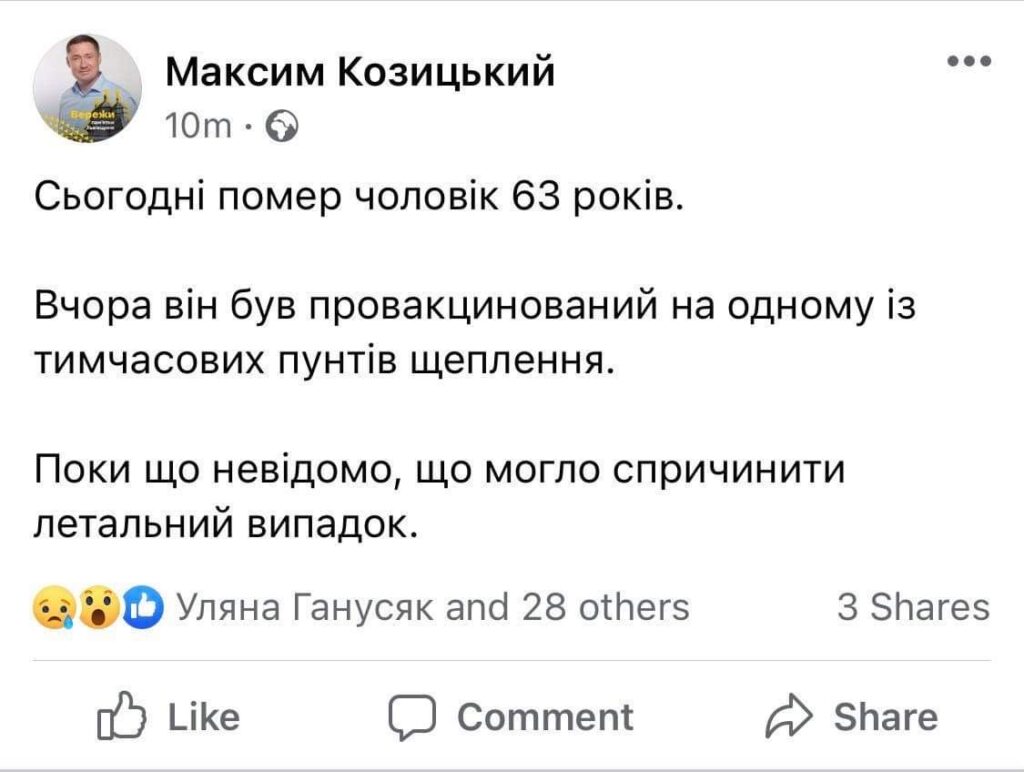Click the globe public privacy icon
1024x772 pixels.
coord(283,126)
